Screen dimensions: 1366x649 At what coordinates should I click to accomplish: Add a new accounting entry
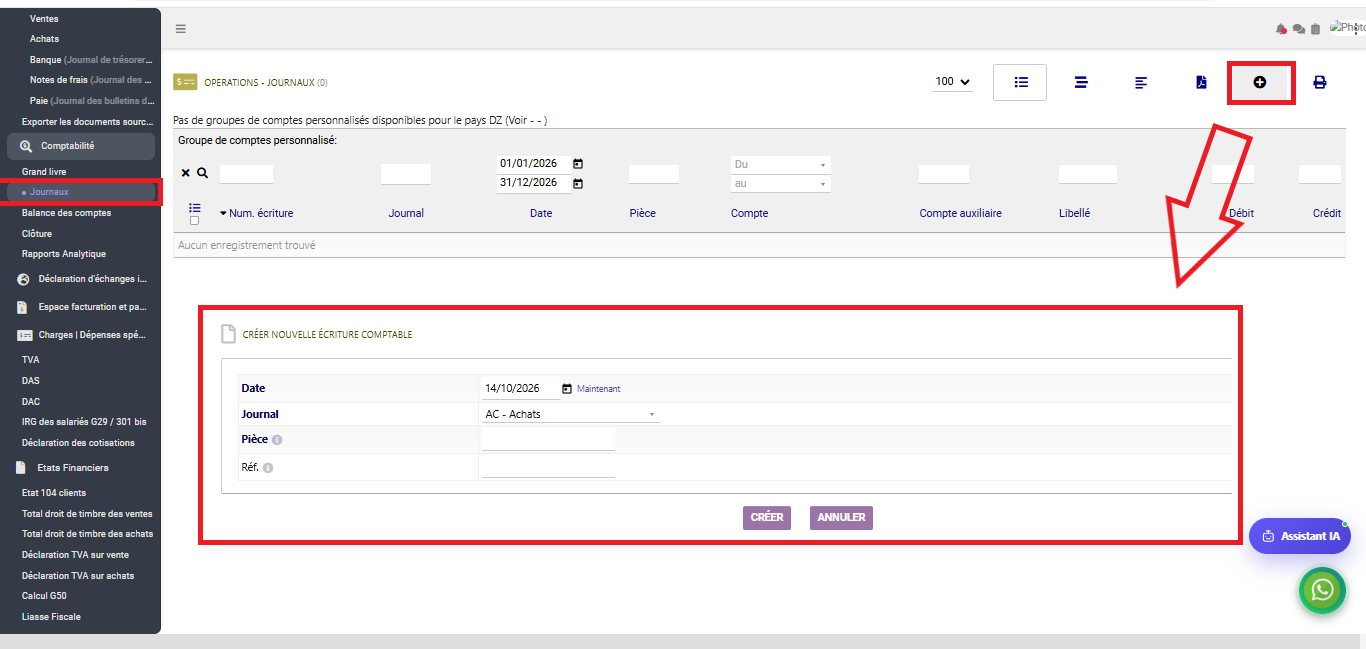click(1260, 82)
